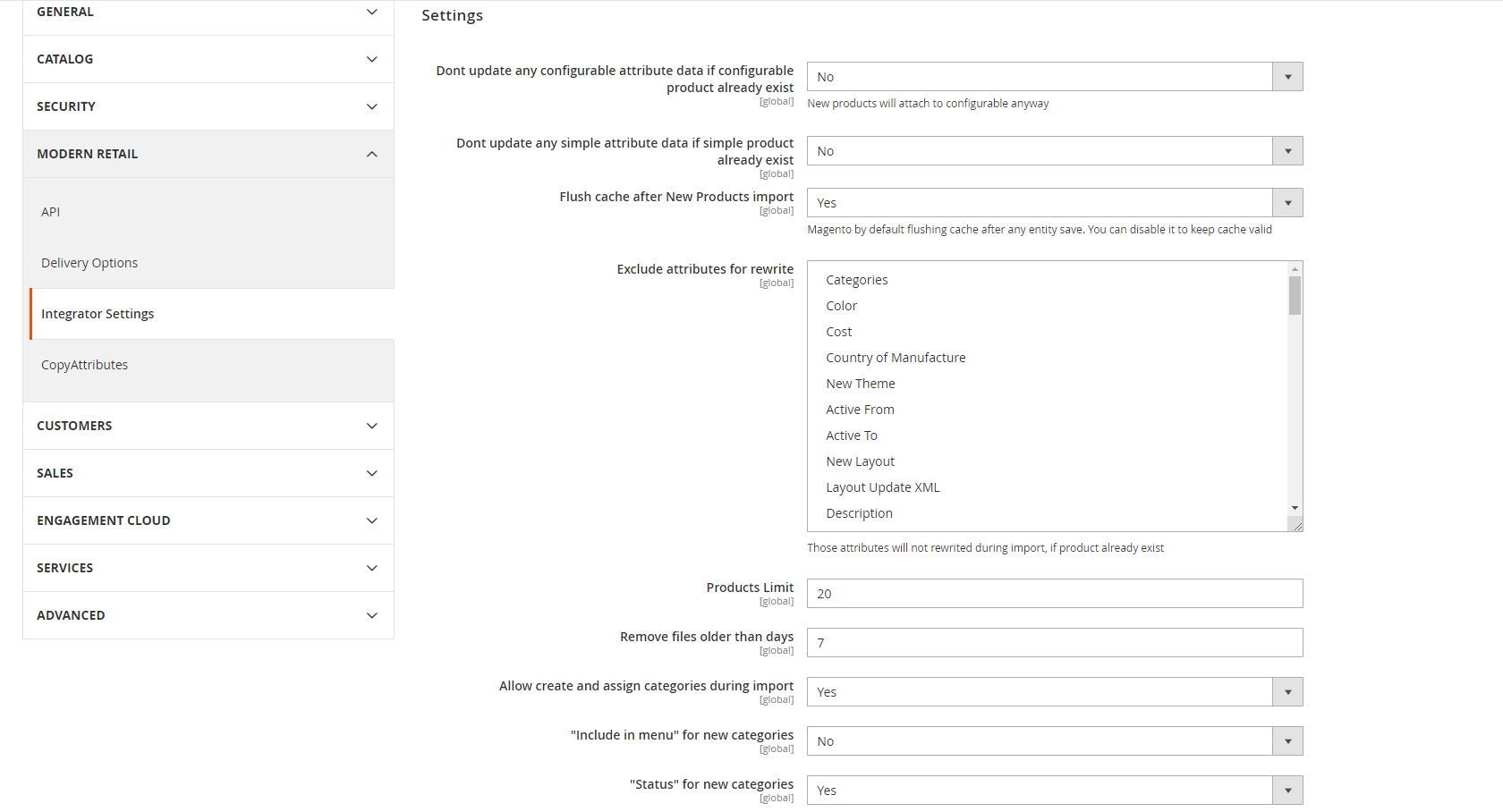1503x812 pixels.
Task: Open Flush cache after import dropdown
Action: (x=1055, y=203)
